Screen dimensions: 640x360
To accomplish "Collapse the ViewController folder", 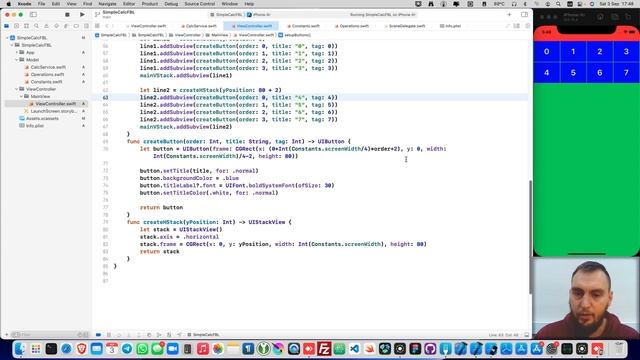I will click(x=17, y=89).
